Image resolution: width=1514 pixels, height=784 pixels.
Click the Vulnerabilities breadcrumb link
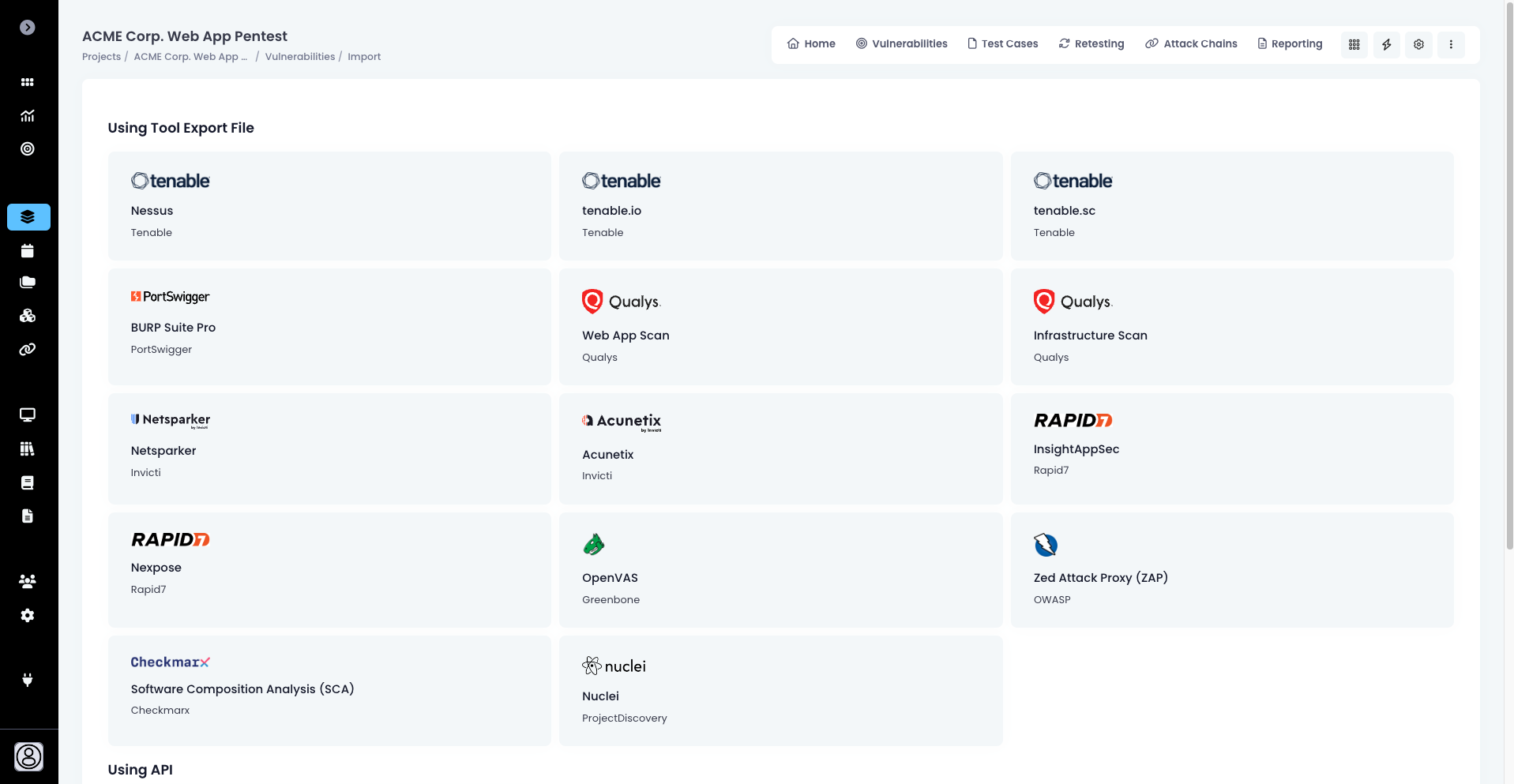coord(299,57)
